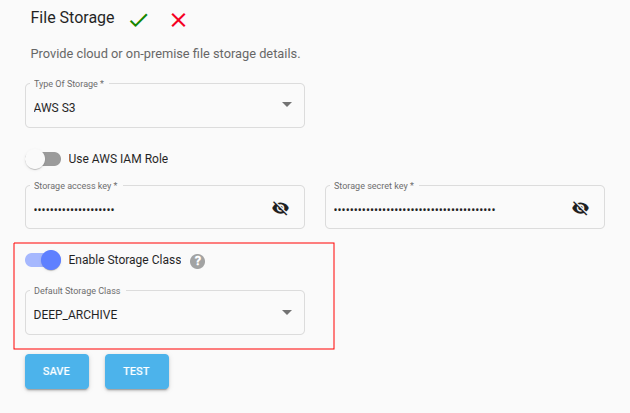Click the green checkmark confirm icon
Screen dimensions: 630x413
139,20
